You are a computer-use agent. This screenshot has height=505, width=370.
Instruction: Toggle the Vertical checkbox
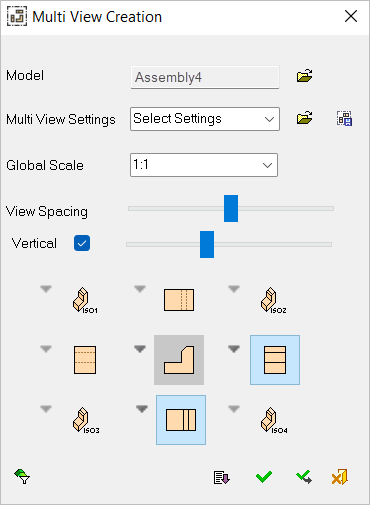(x=82, y=243)
